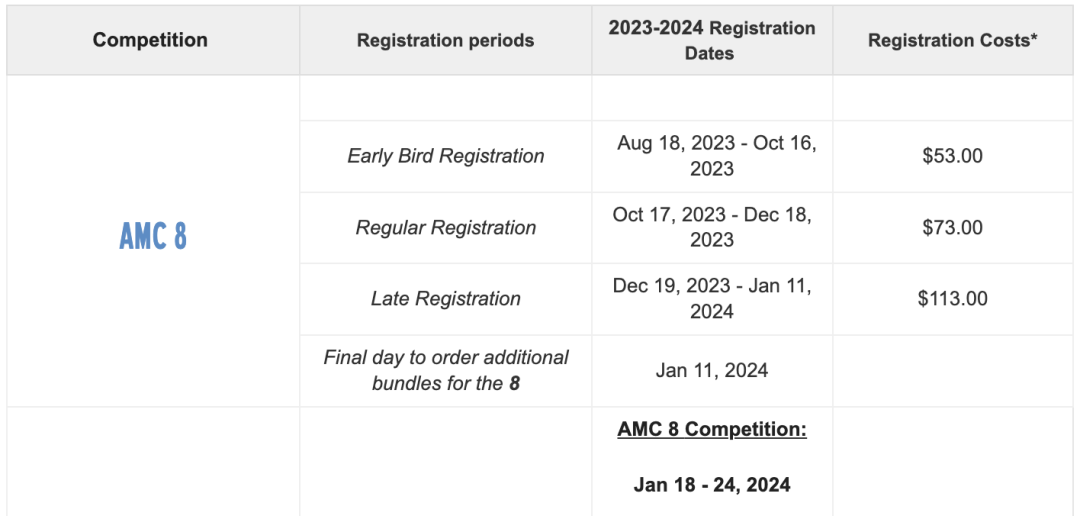The height and width of the screenshot is (516, 1080).
Task: Click the Aug 18, 2023 - Oct 16 date cell
Action: click(x=712, y=156)
